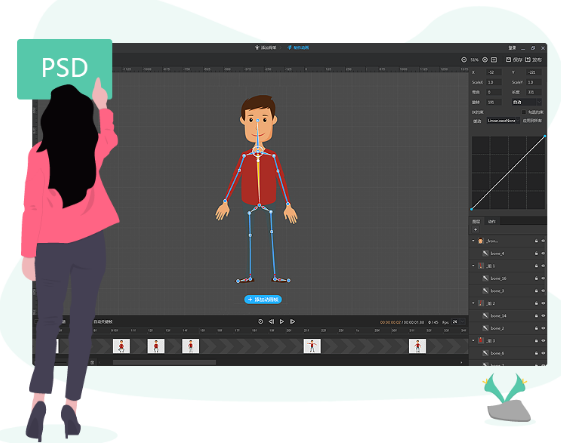561x443 pixels.
Task: Lock the red torso layer group
Action: pos(536,341)
